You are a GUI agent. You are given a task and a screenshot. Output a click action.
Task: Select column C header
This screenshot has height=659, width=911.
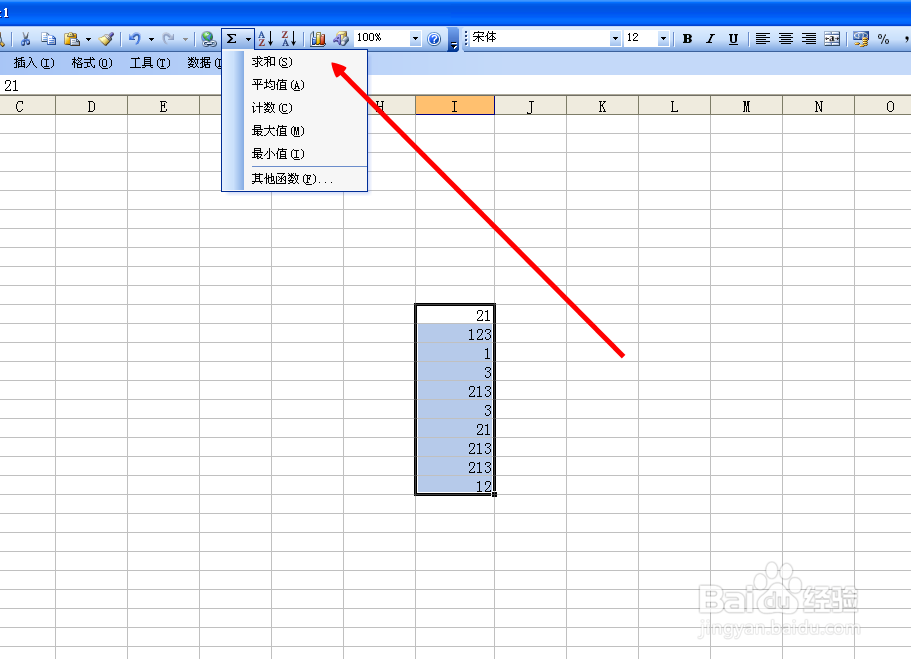[27, 106]
